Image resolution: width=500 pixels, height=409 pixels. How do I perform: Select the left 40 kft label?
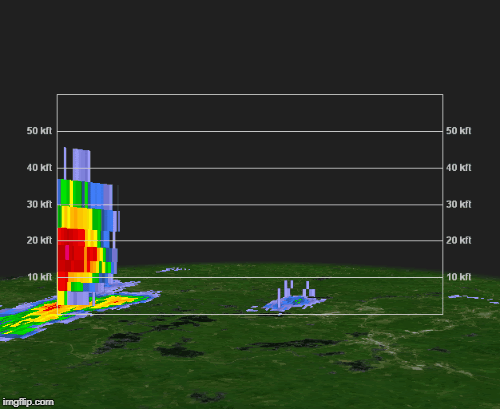[x=39, y=168]
